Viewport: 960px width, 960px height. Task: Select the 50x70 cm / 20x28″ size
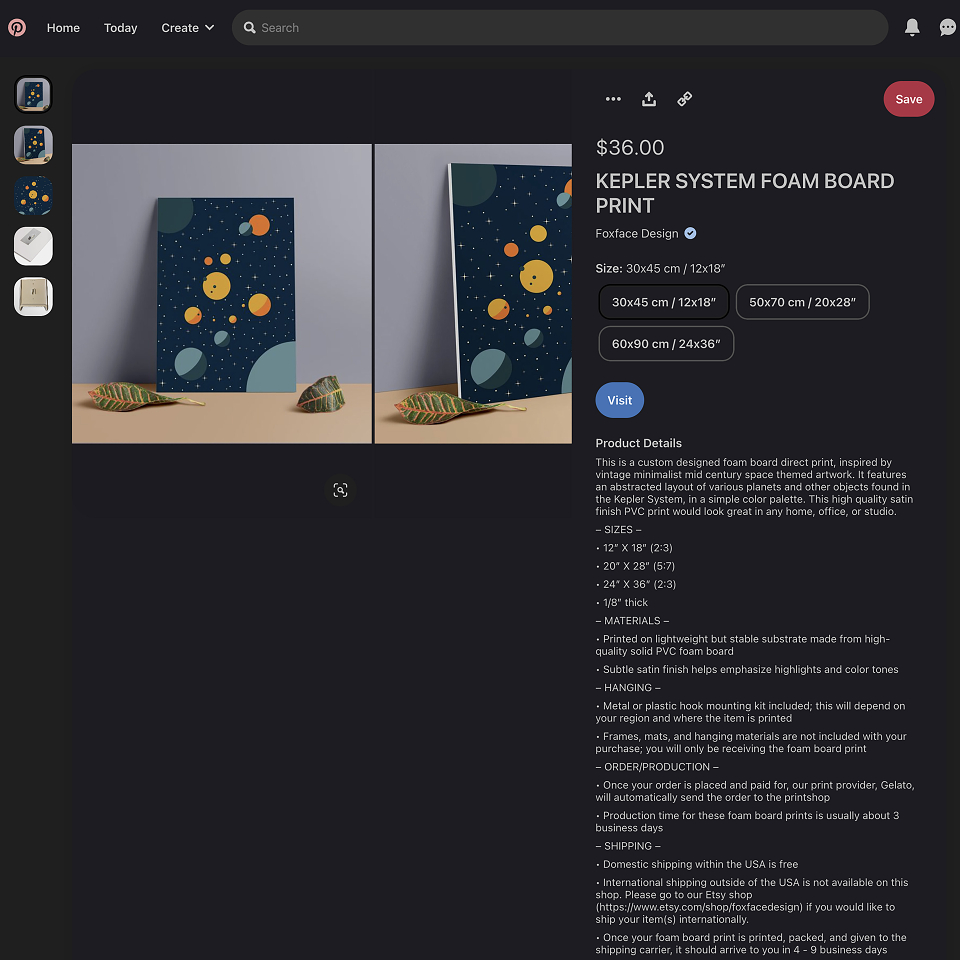[x=802, y=302]
